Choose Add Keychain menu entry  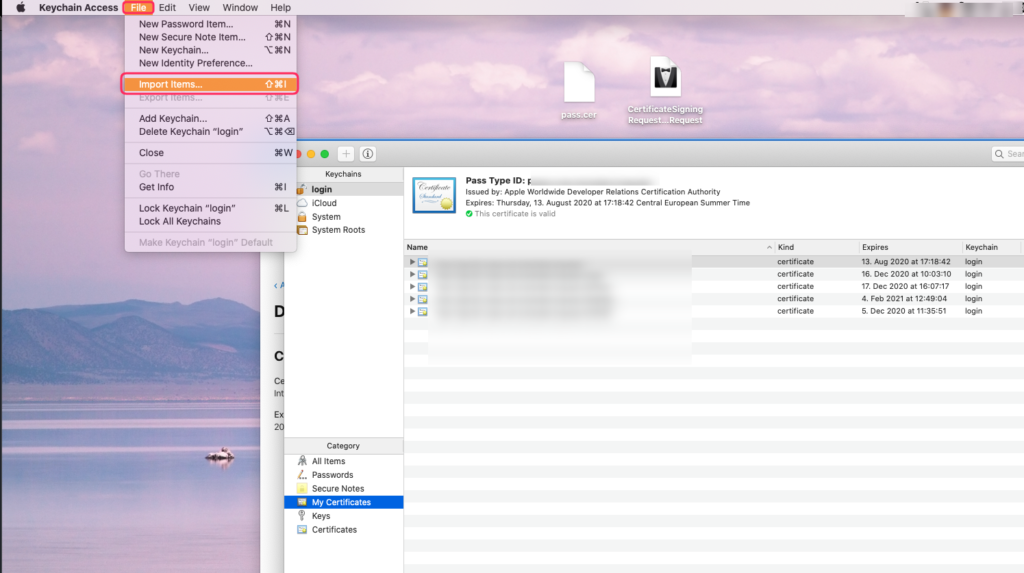click(210, 118)
